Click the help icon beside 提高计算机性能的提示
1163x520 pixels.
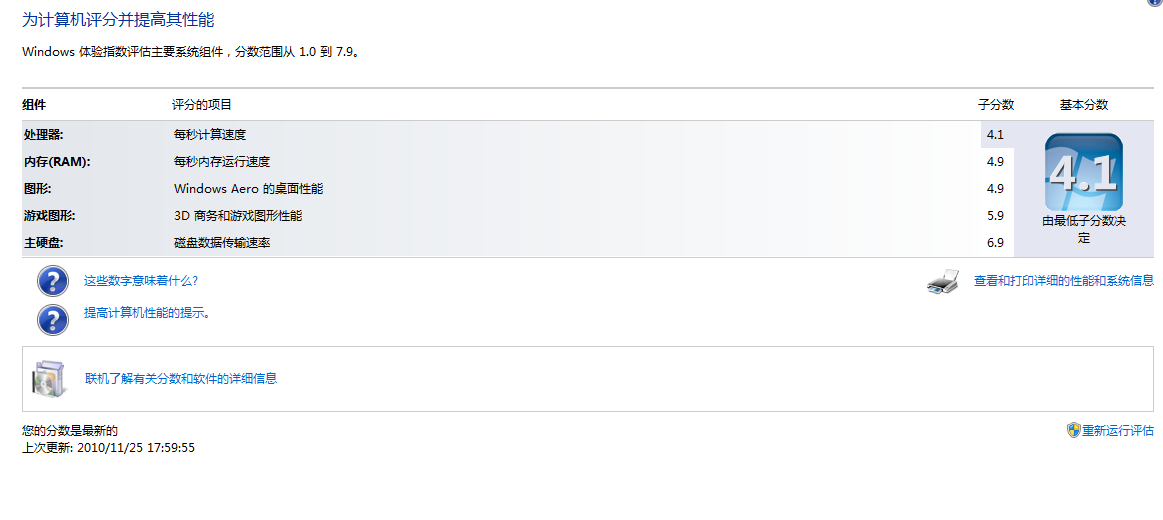coord(53,320)
